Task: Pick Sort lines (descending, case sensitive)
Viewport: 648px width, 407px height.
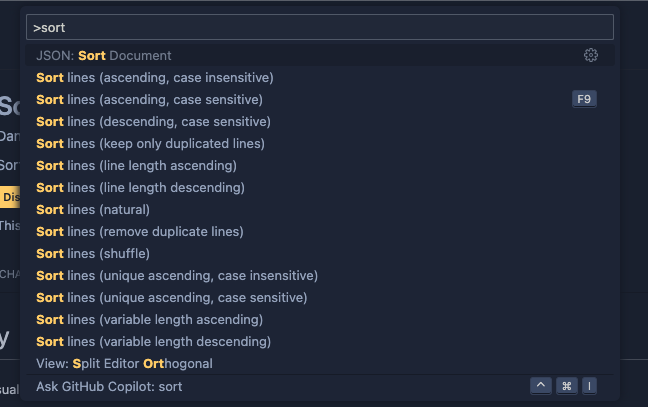Action: [x=153, y=121]
